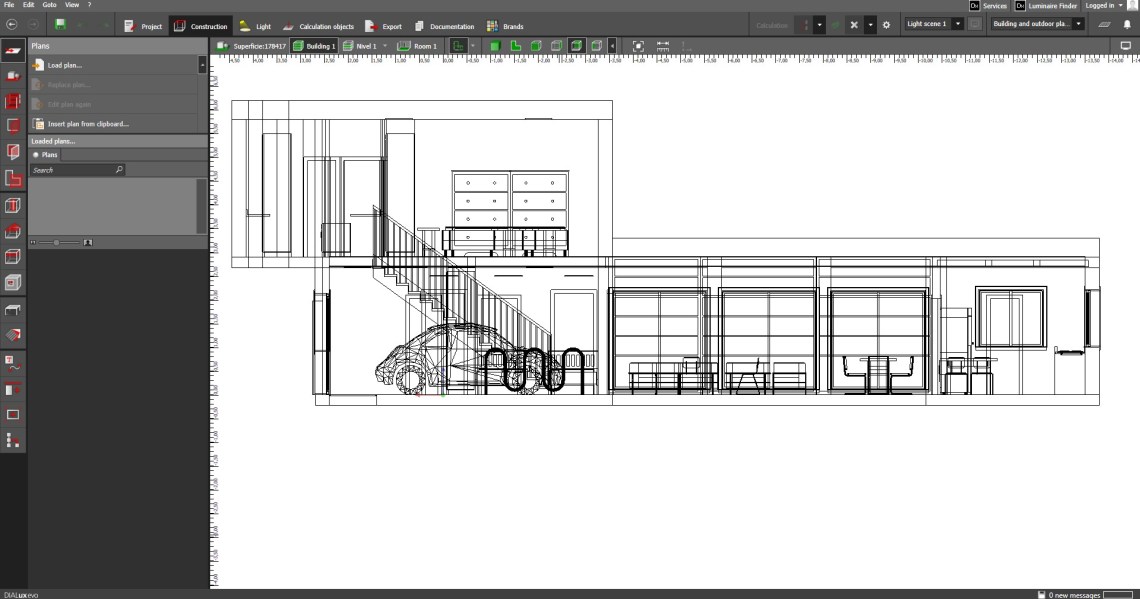Open Luminaire Finder

pos(1046,6)
